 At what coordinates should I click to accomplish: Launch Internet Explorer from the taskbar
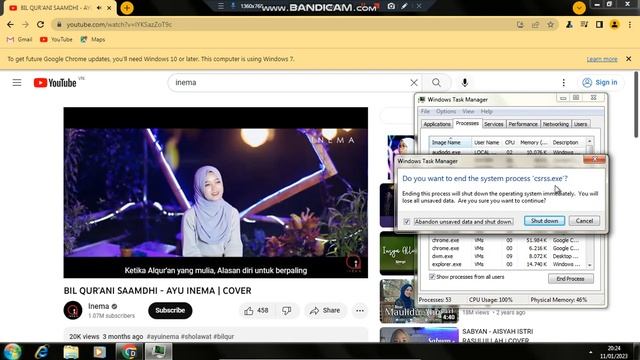[42, 351]
